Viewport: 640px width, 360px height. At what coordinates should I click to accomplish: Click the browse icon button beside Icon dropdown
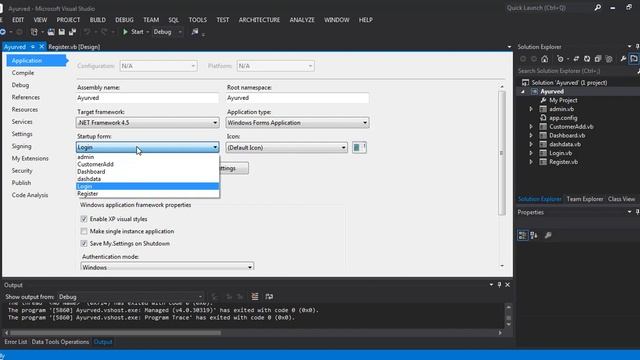point(359,147)
